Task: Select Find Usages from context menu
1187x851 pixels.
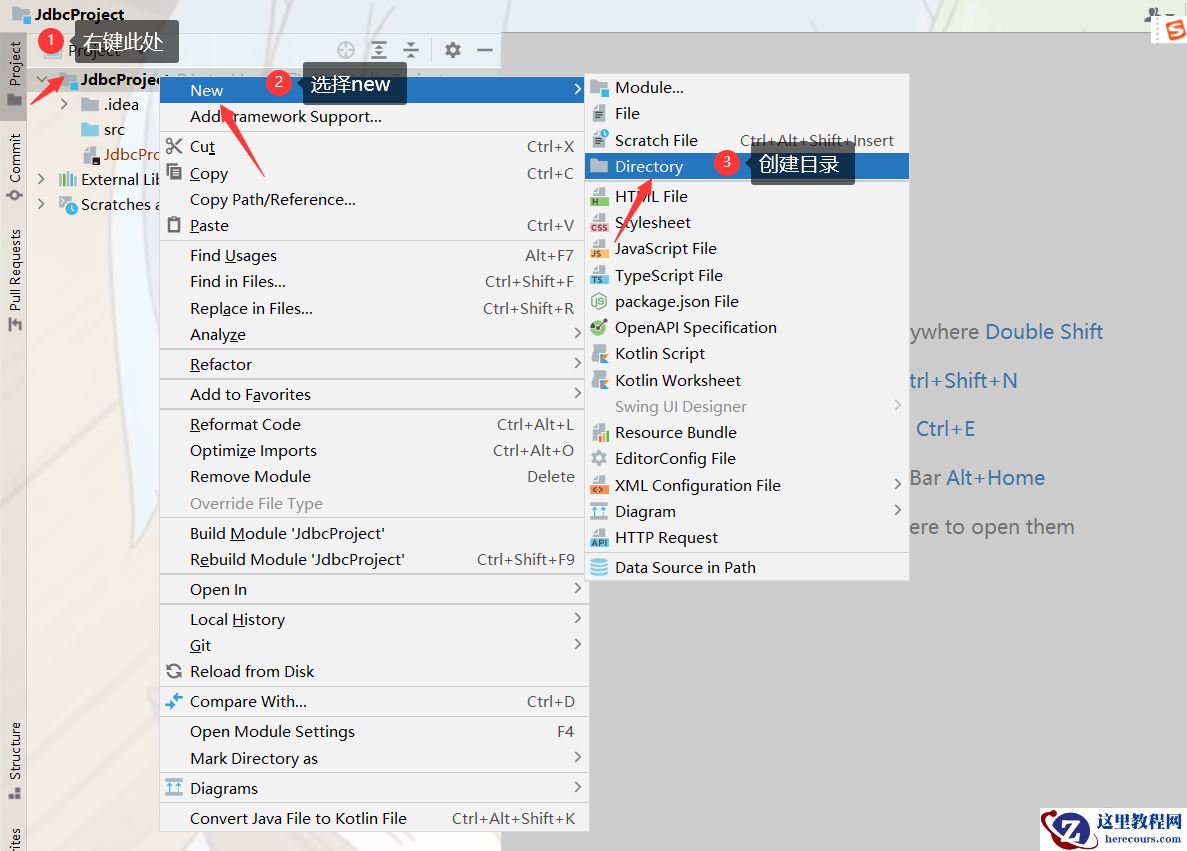Action: click(x=373, y=255)
